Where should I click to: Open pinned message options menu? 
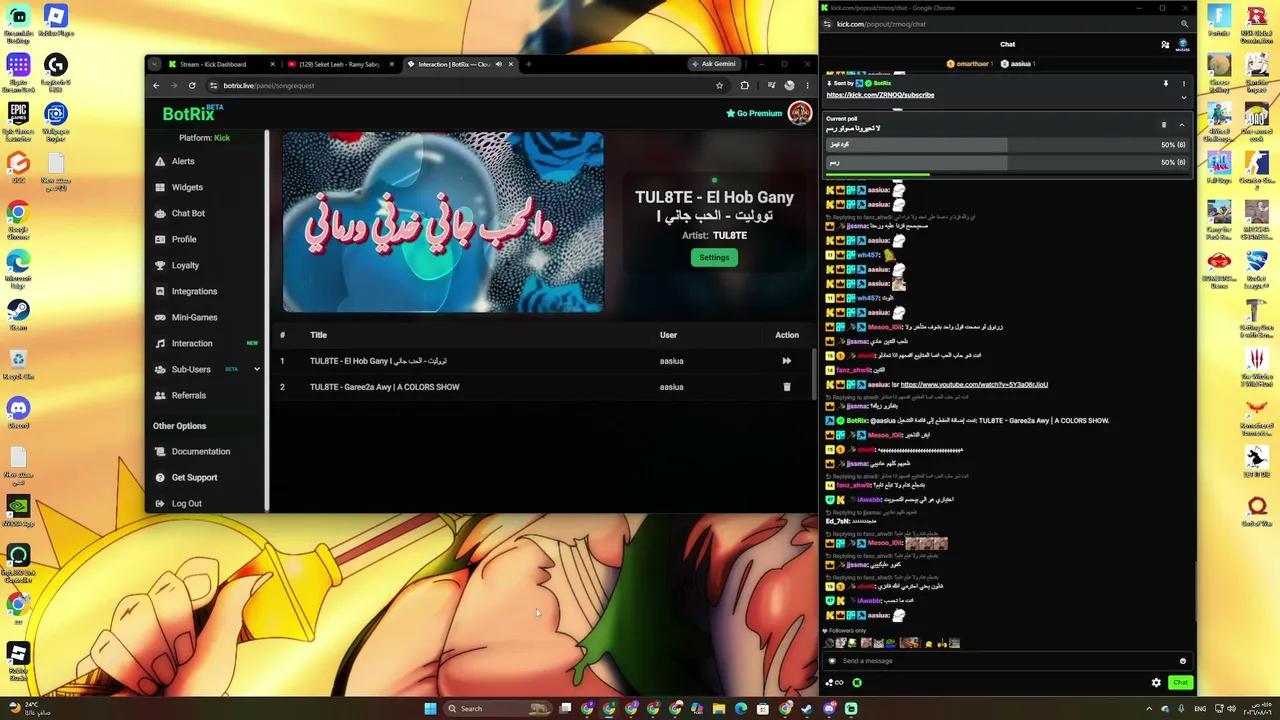tap(1183, 84)
